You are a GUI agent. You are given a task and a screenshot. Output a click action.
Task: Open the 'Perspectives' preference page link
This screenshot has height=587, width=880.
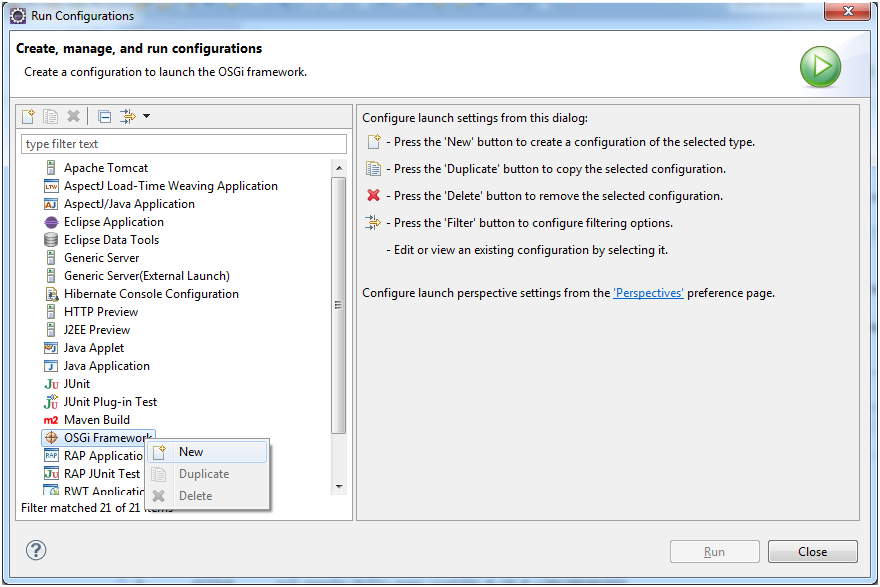(648, 293)
